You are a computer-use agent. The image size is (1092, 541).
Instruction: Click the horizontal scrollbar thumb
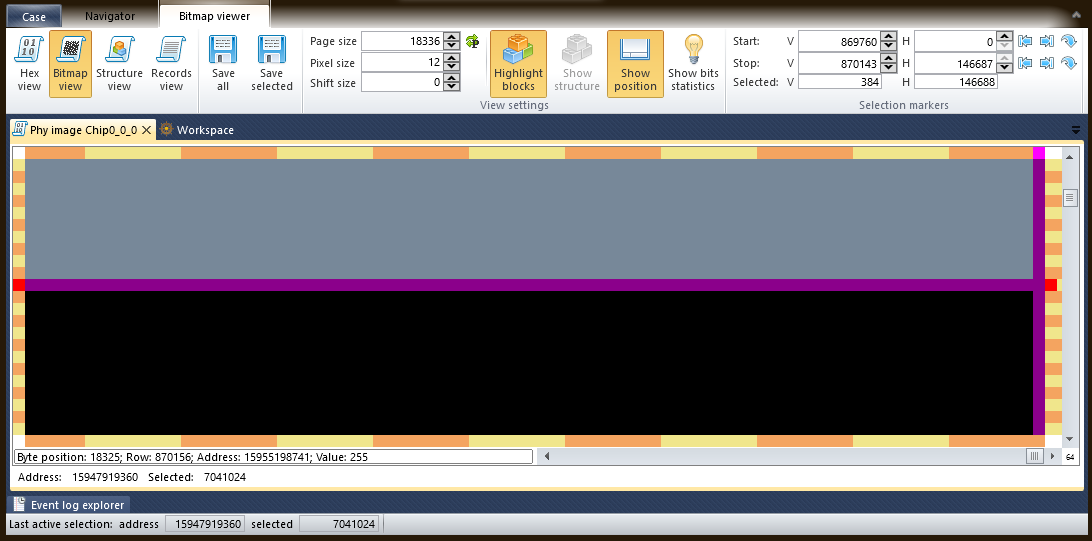coord(1034,457)
